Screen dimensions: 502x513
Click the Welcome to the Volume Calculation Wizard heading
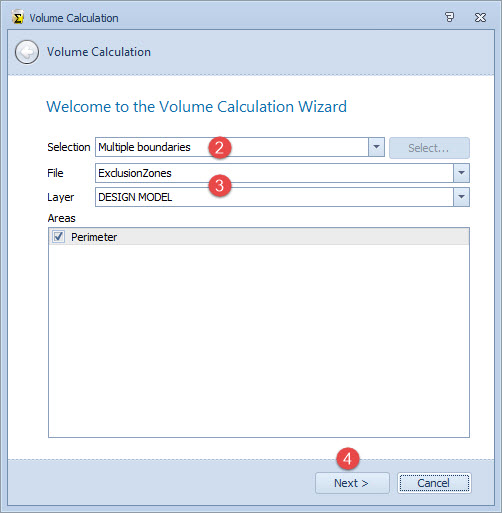[x=197, y=107]
